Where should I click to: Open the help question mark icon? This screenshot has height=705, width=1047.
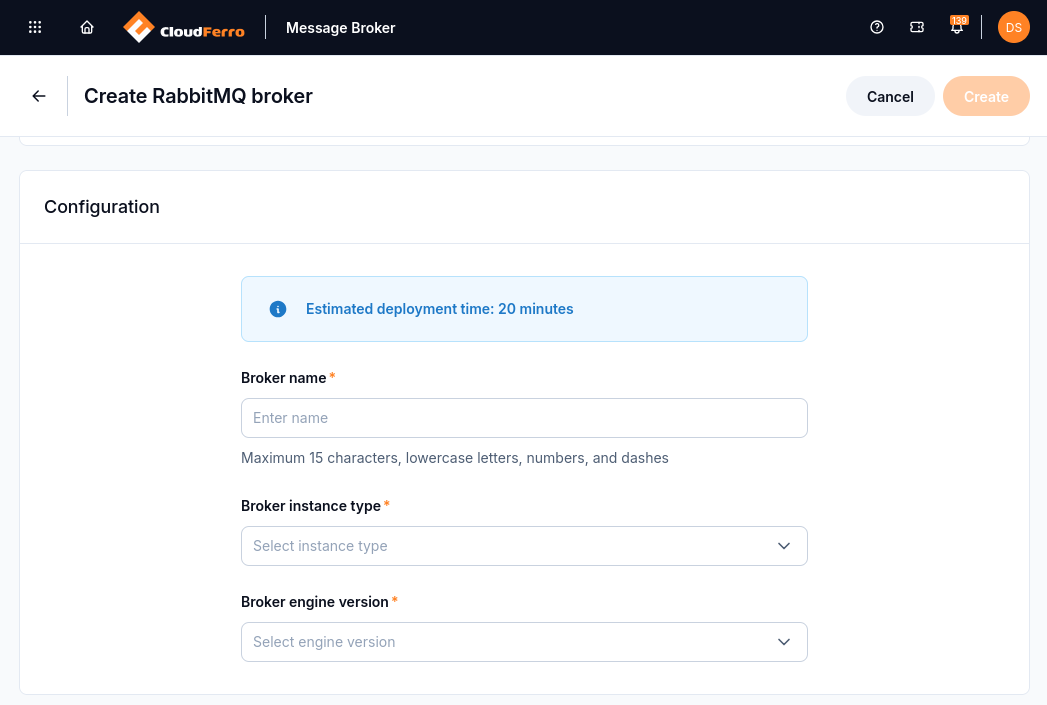[x=877, y=27]
